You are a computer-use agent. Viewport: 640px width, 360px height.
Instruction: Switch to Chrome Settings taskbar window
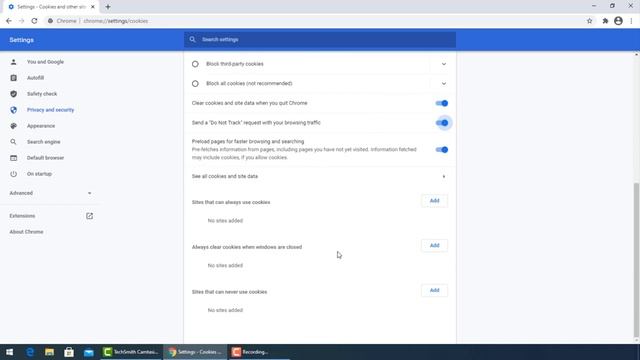pos(195,352)
